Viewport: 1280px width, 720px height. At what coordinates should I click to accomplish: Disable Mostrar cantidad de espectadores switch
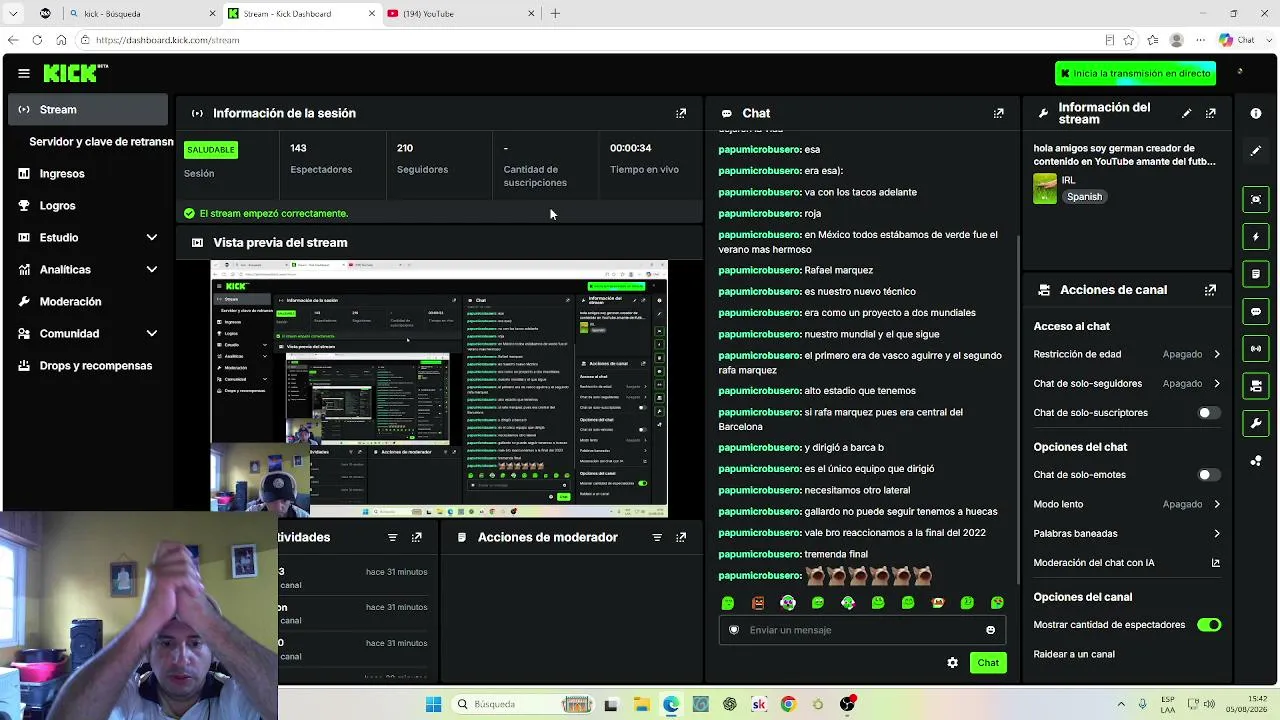pos(1209,625)
